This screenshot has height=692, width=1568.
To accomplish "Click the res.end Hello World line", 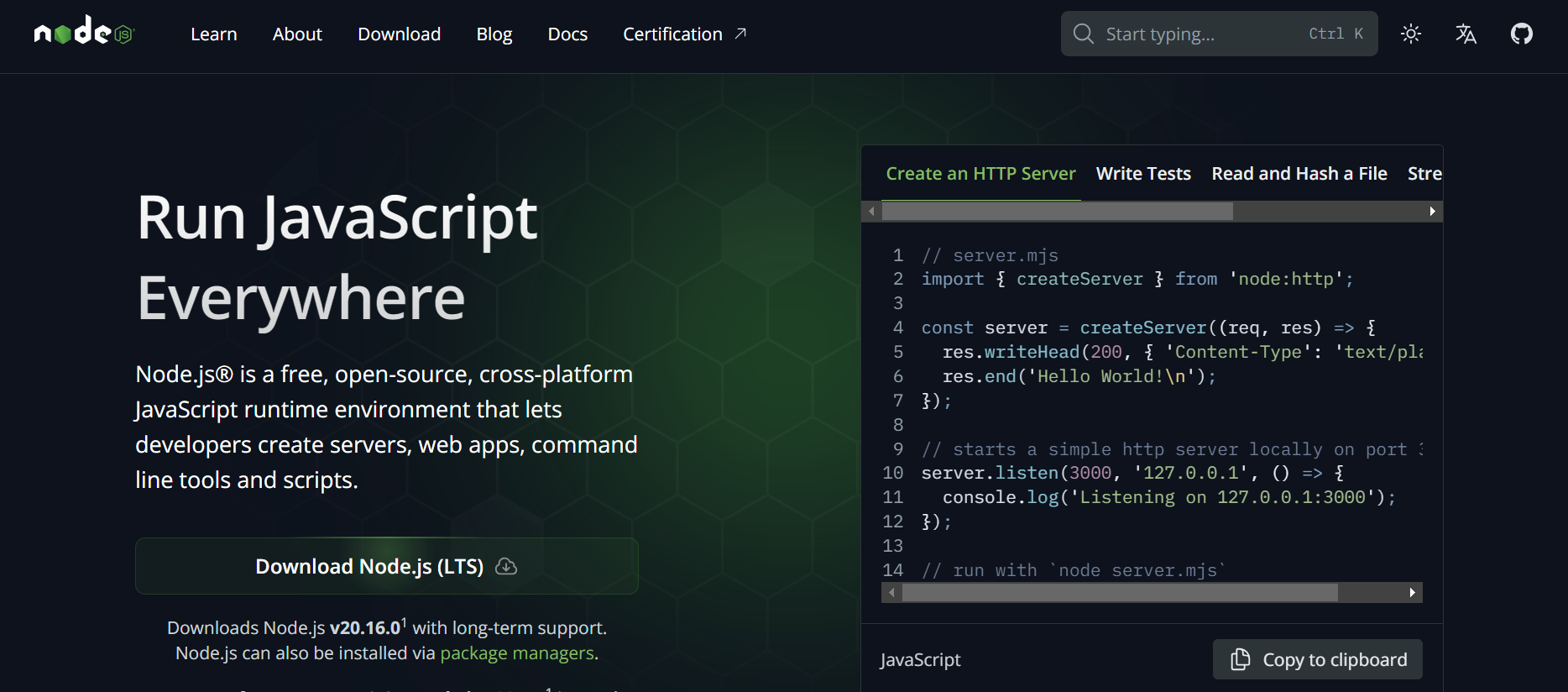I will 1079,376.
